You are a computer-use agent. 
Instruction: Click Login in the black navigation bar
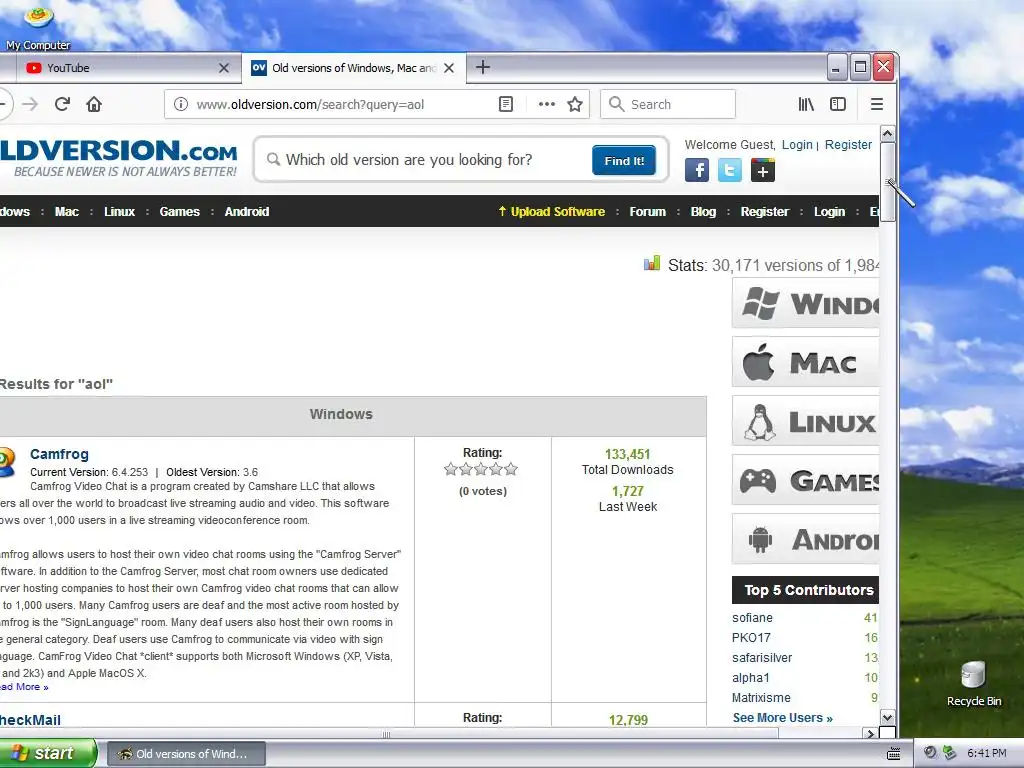(829, 212)
